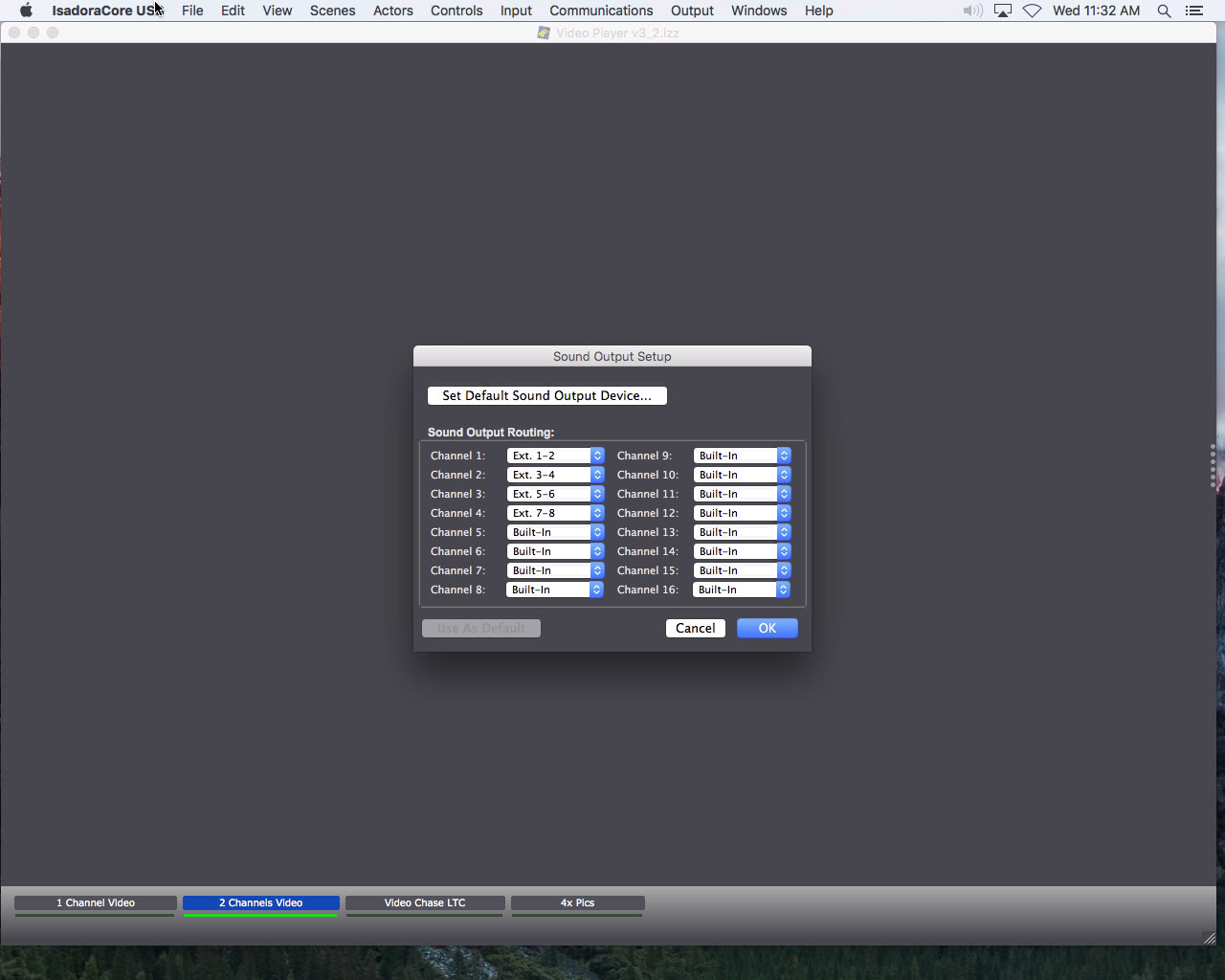The width and height of the screenshot is (1225, 980).
Task: Click the Video Player v3_2.izz window title
Action: pos(617,33)
